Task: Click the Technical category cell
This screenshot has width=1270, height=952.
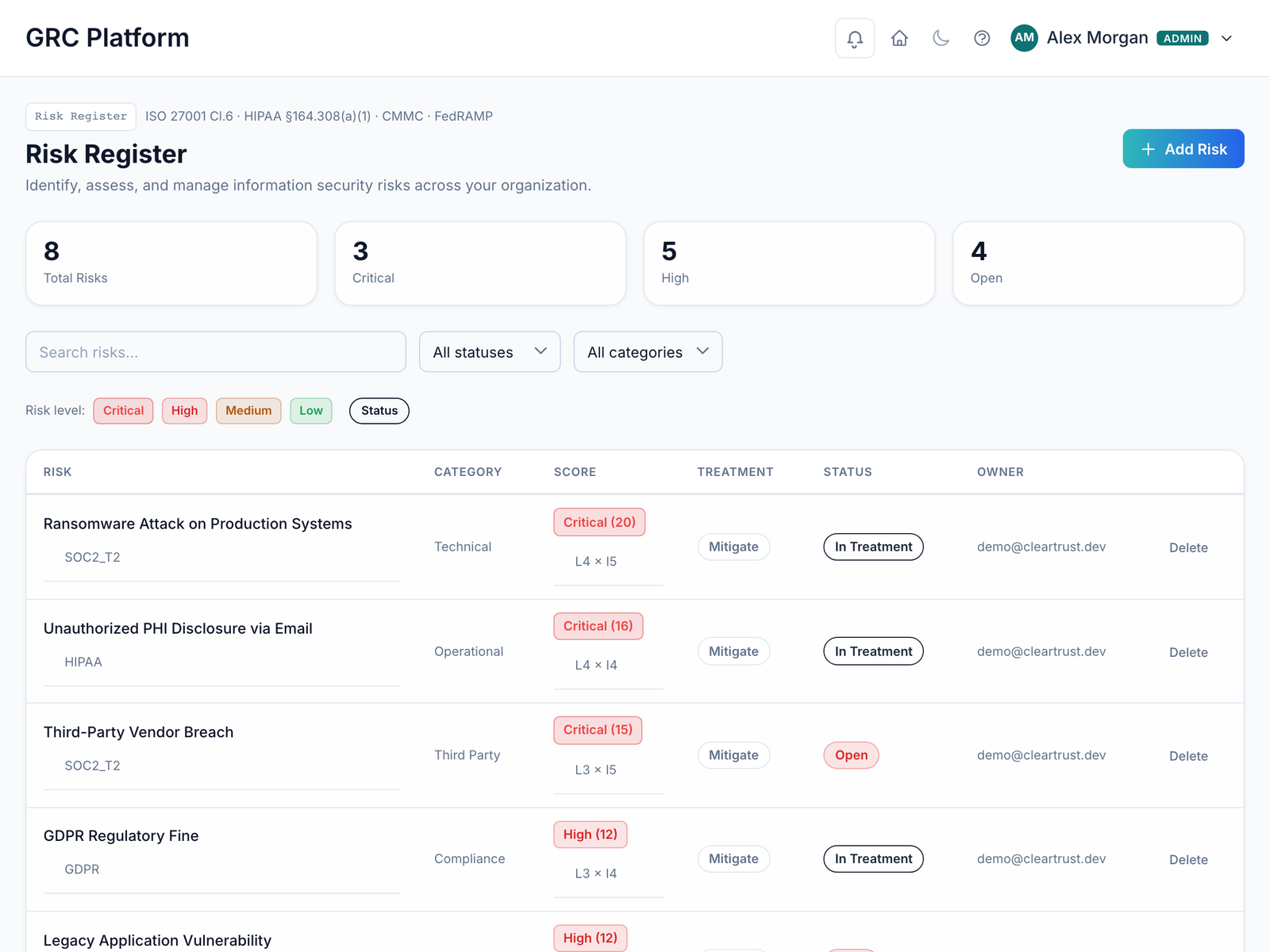Action: 463,547
